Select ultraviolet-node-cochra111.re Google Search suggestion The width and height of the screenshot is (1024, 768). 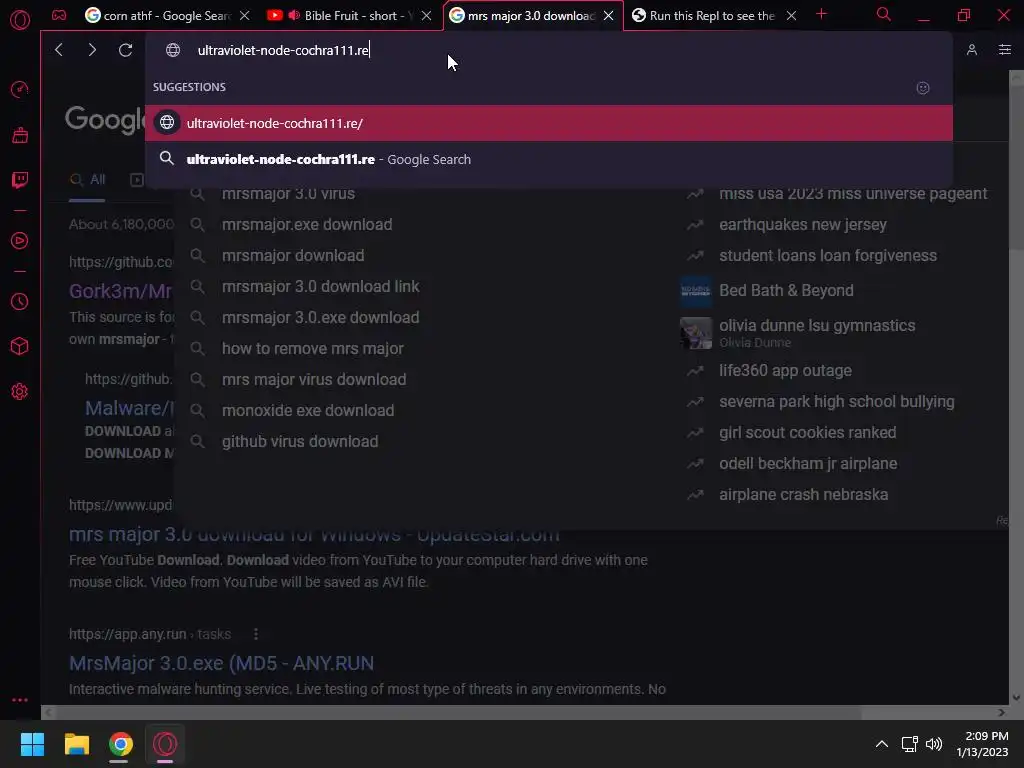click(549, 159)
